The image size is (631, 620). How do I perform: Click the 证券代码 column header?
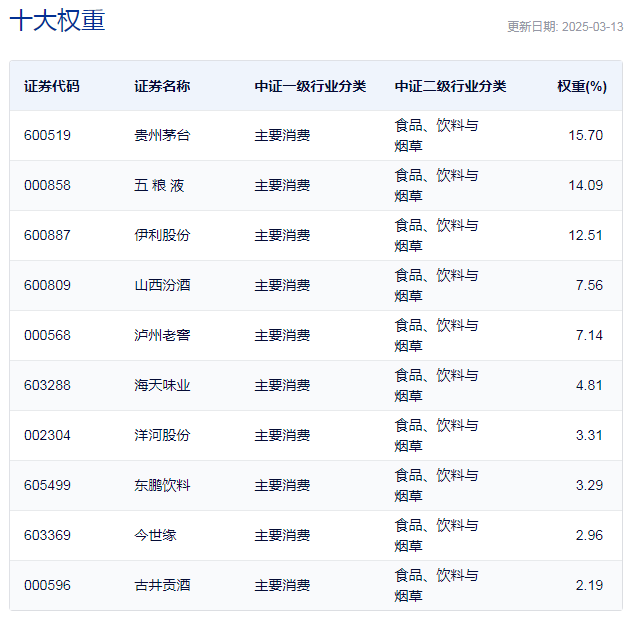[x=52, y=86]
